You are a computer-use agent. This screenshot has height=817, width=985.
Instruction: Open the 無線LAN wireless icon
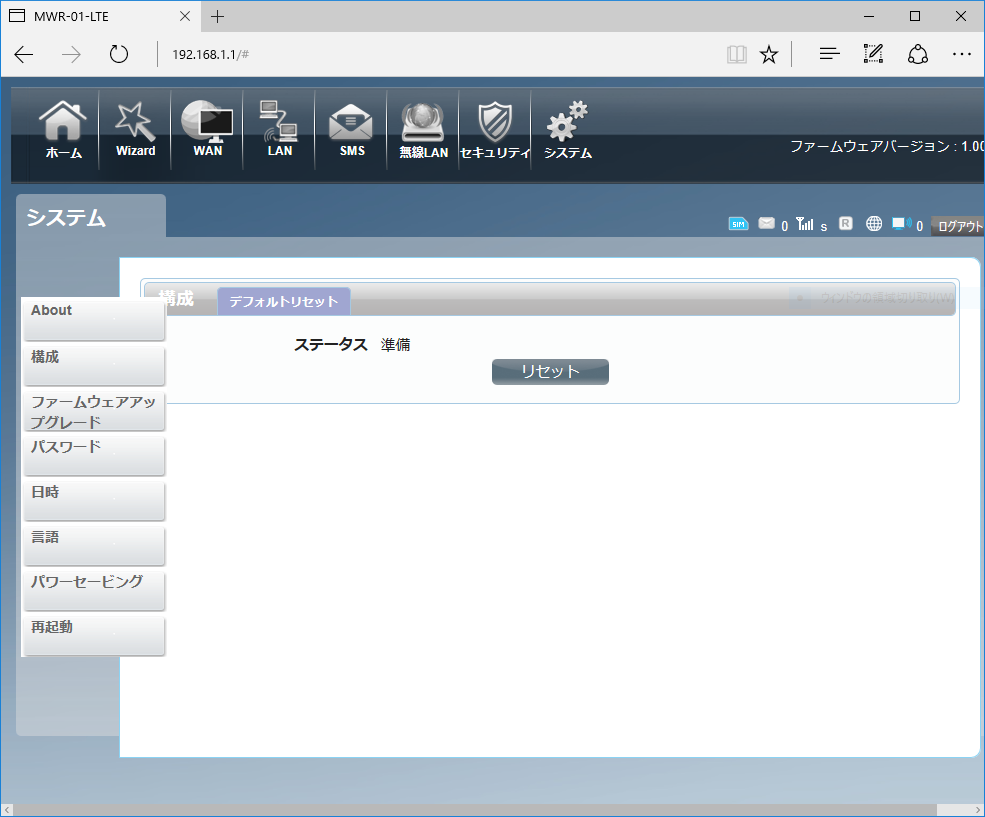[423, 130]
